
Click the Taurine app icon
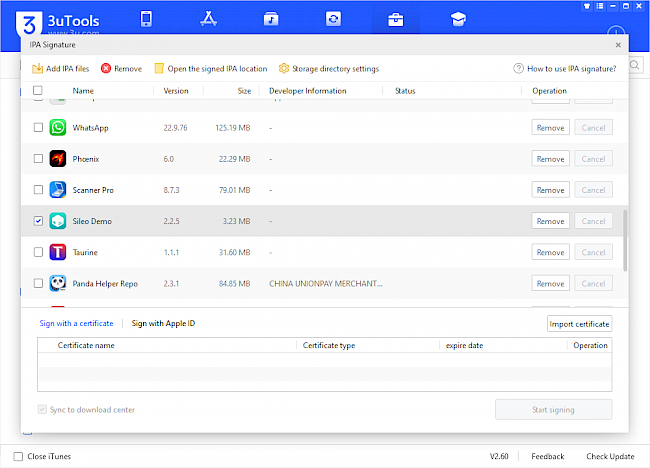(58, 252)
